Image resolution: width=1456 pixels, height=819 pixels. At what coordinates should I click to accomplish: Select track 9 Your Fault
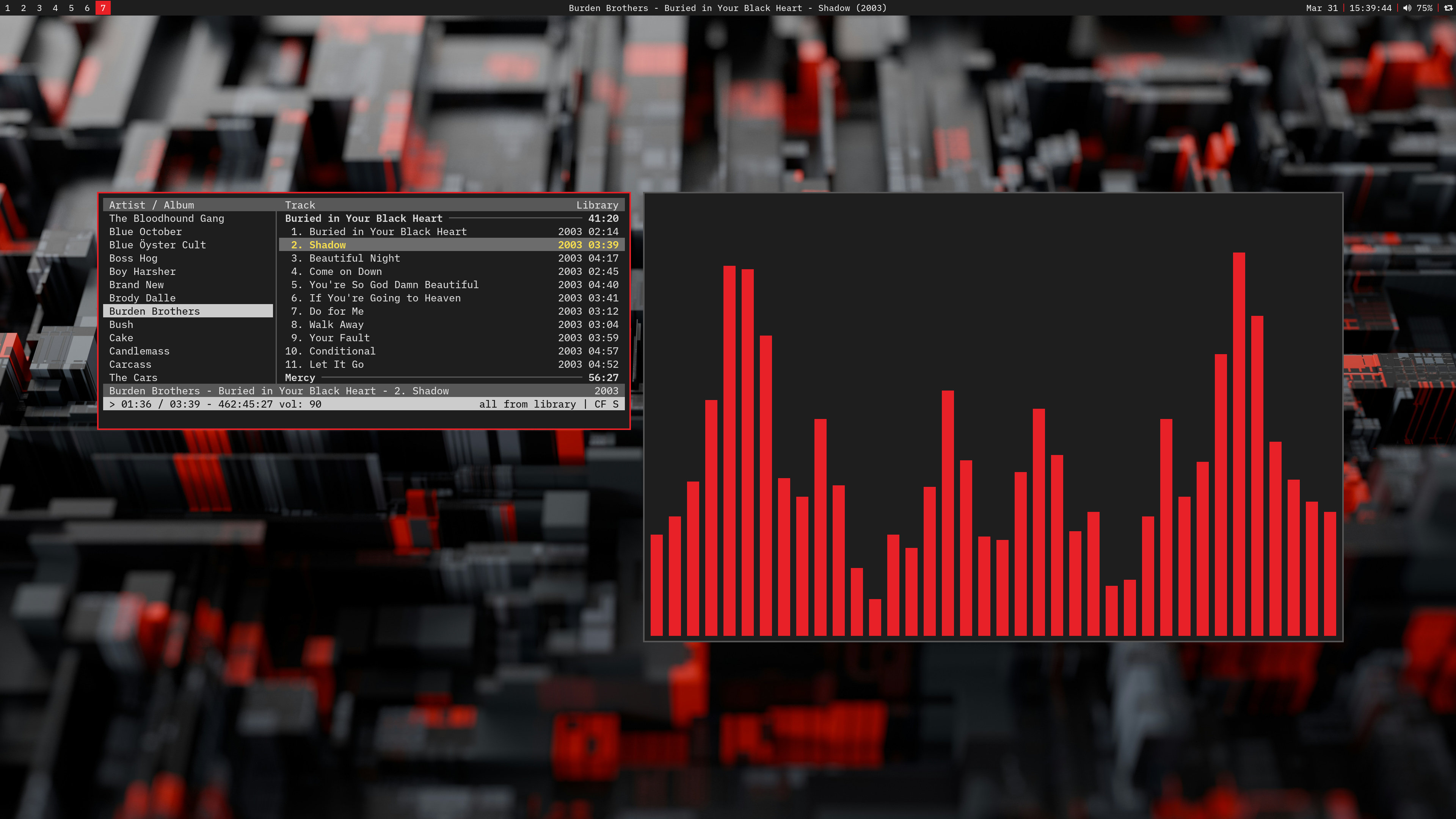tap(452, 338)
